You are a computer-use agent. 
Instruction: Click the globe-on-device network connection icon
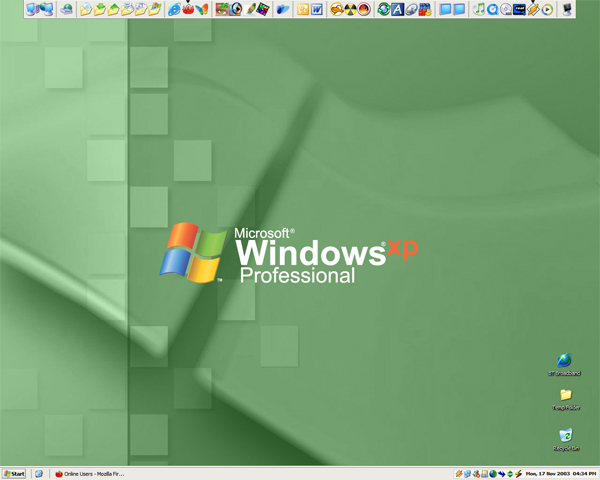pyautogui.click(x=67, y=9)
